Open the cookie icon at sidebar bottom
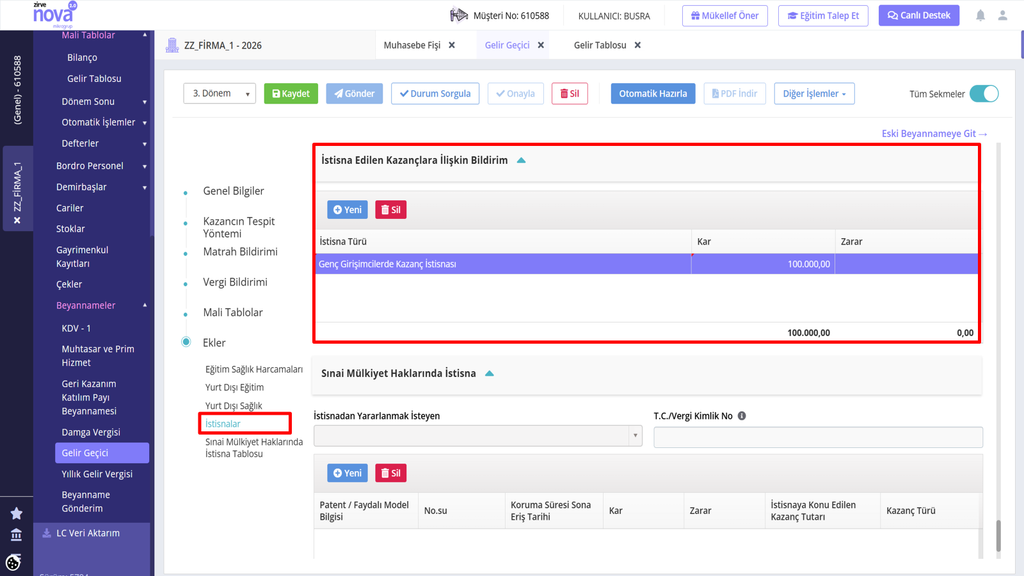Image resolution: width=1024 pixels, height=576 pixels. (x=14, y=562)
